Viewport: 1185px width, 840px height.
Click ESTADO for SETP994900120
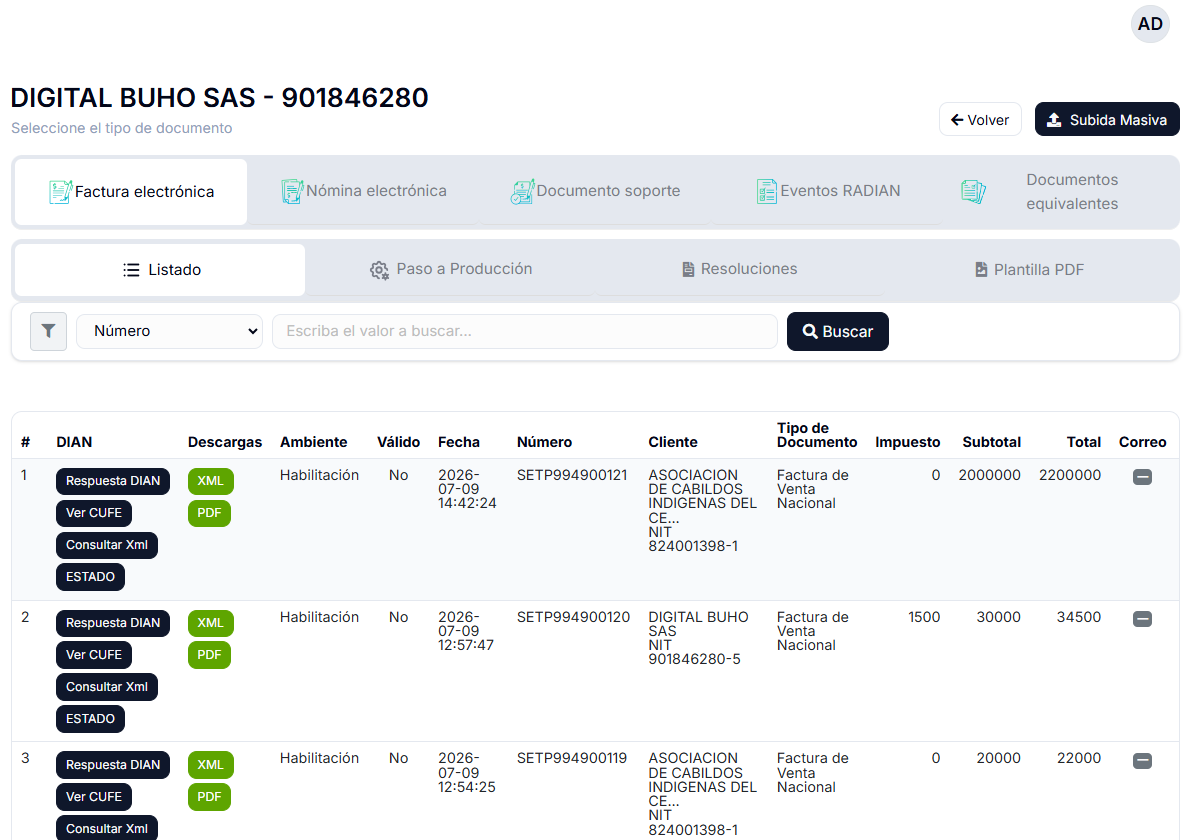[x=90, y=719]
